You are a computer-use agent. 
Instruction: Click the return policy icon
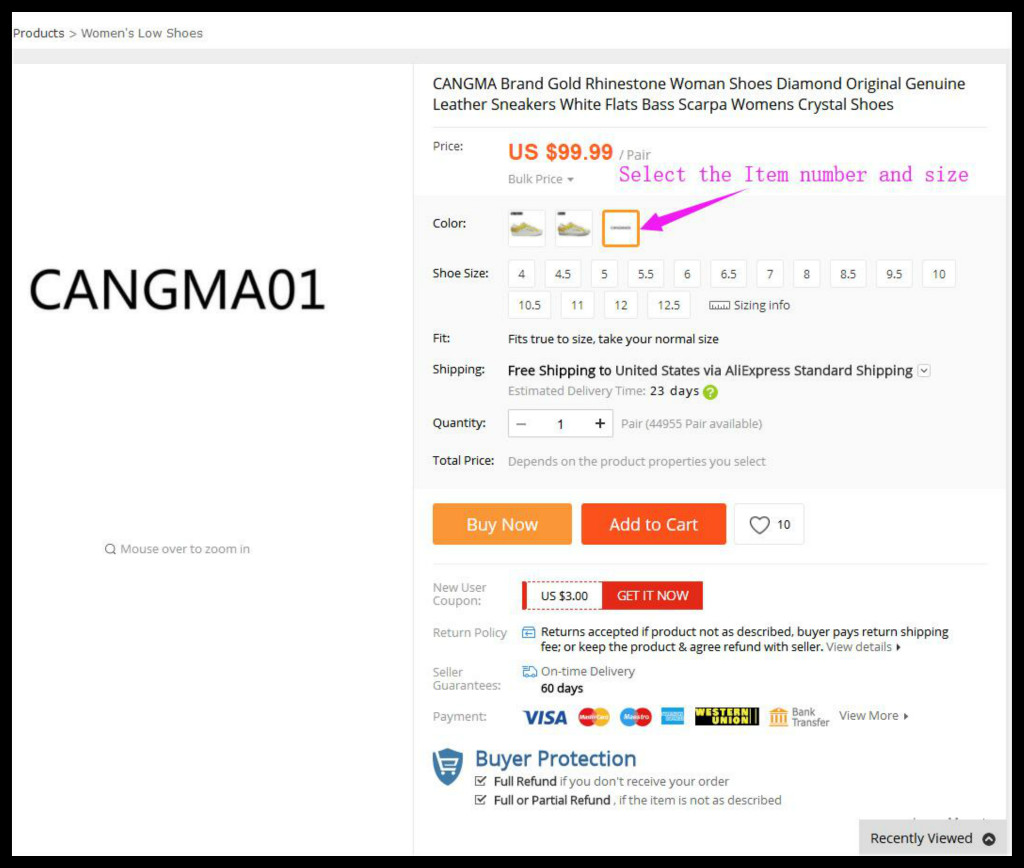[528, 632]
